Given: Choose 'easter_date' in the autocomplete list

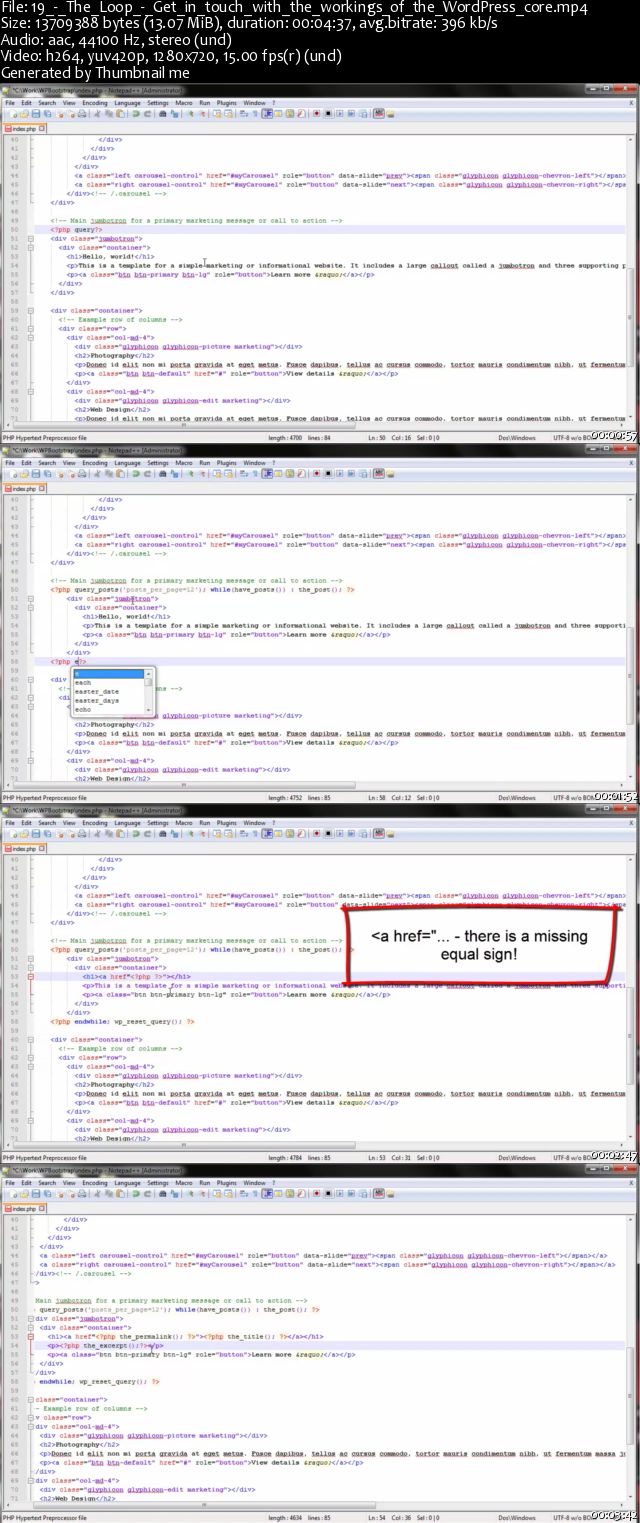Looking at the screenshot, I should (97, 691).
